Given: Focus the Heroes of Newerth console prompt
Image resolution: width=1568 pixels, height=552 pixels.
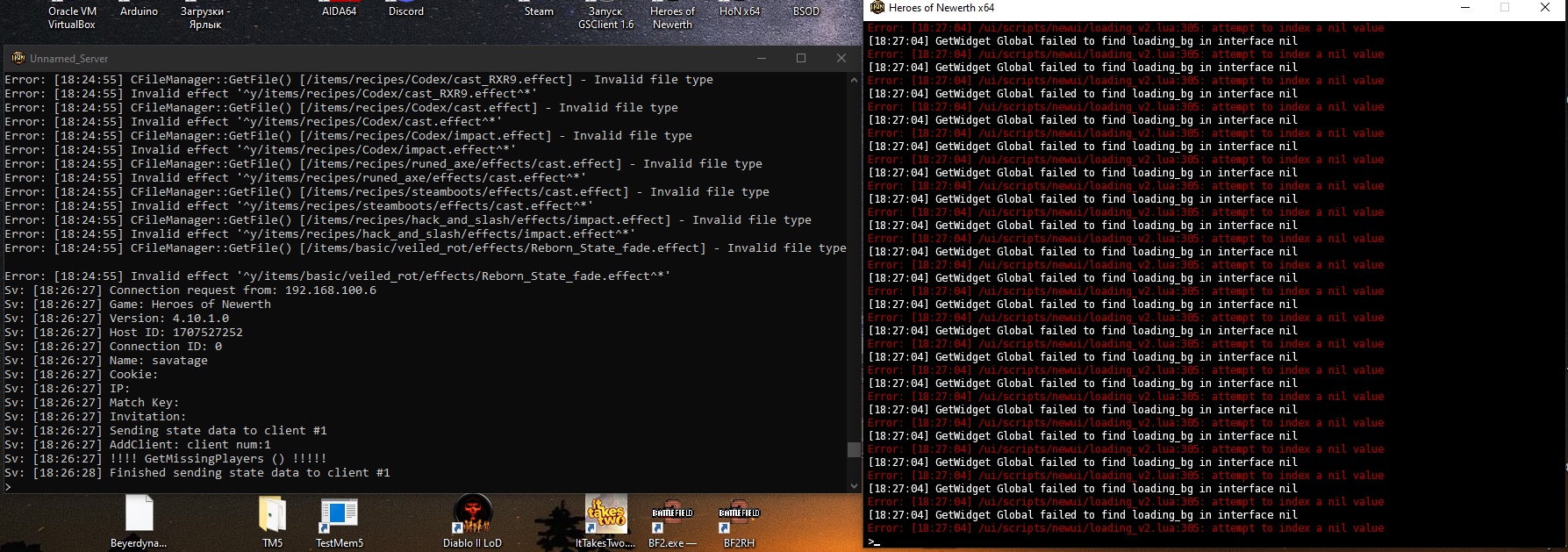Looking at the screenshot, I should pyautogui.click(x=1215, y=541).
